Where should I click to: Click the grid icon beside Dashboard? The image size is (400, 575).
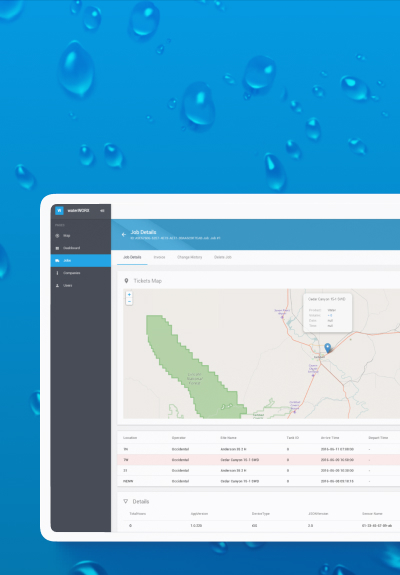pos(57,248)
